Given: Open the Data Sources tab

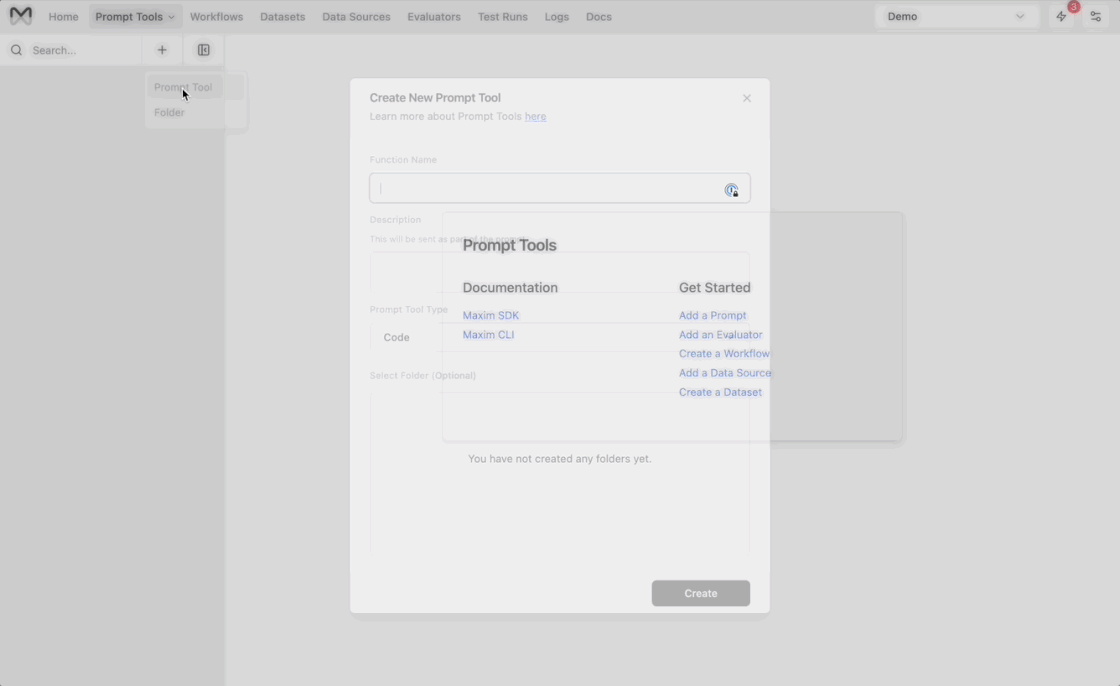Looking at the screenshot, I should 356,16.
